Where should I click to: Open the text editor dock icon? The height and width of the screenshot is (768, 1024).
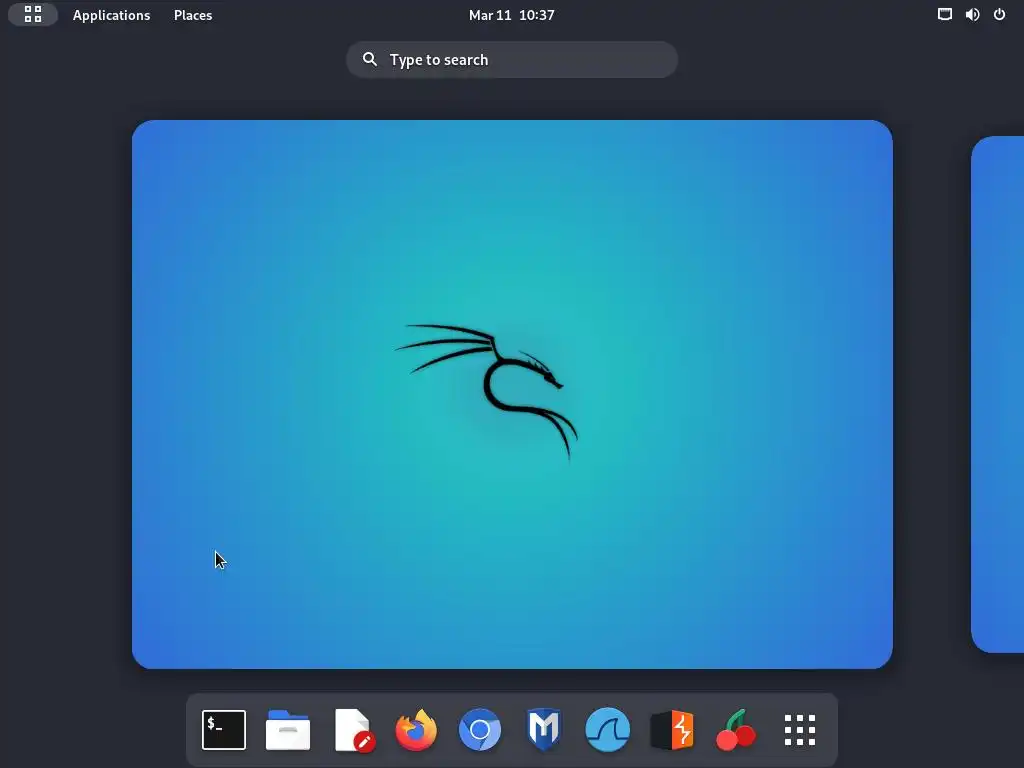[x=353, y=729]
